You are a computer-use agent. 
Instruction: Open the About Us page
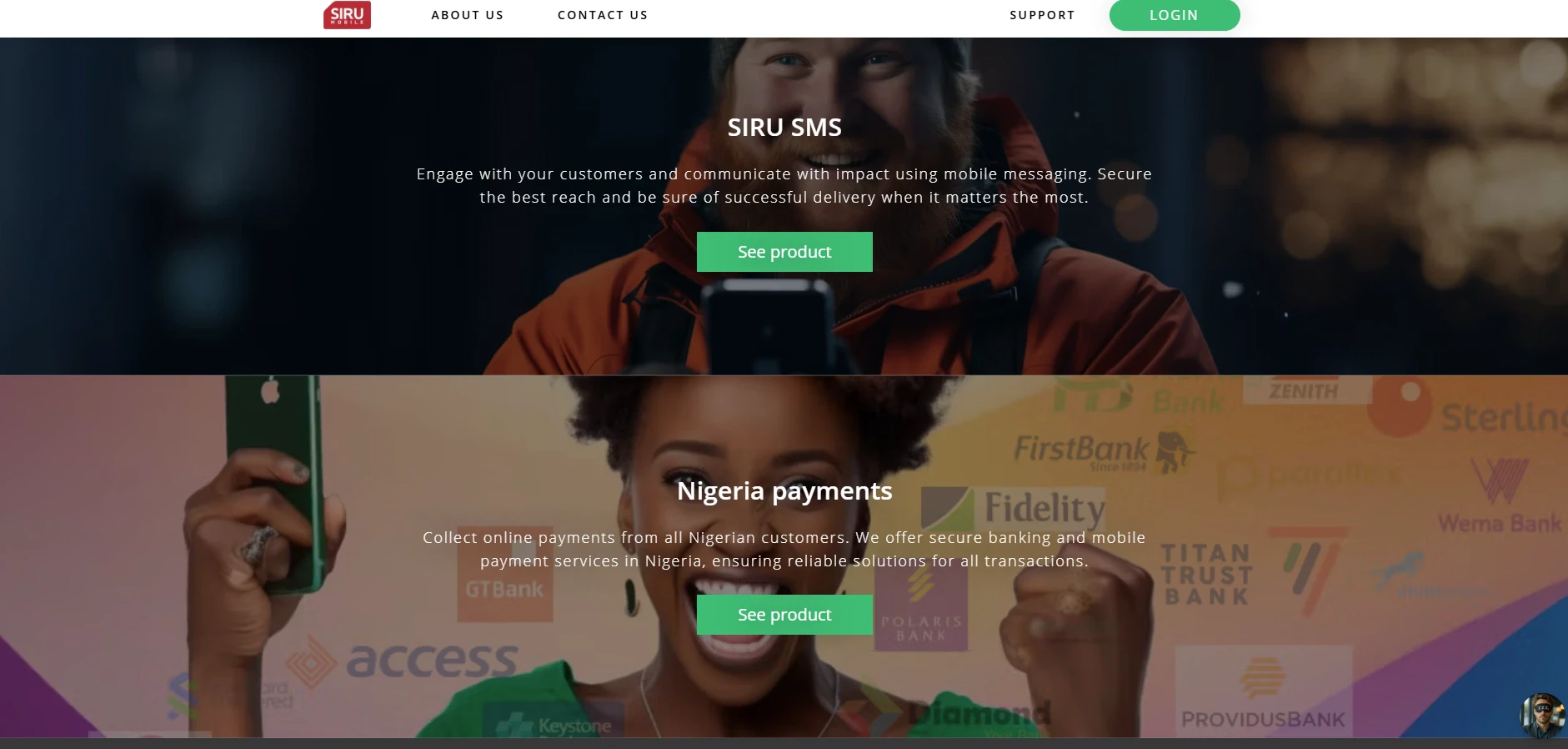(x=468, y=15)
